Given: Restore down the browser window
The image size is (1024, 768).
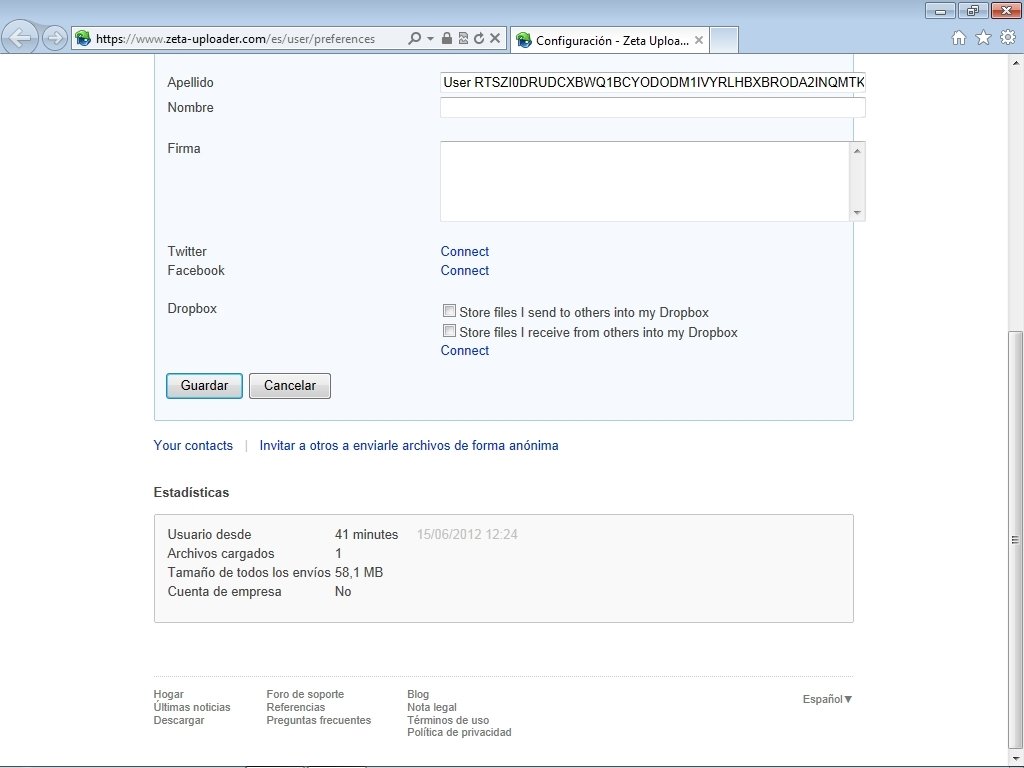Looking at the screenshot, I should 973,10.
